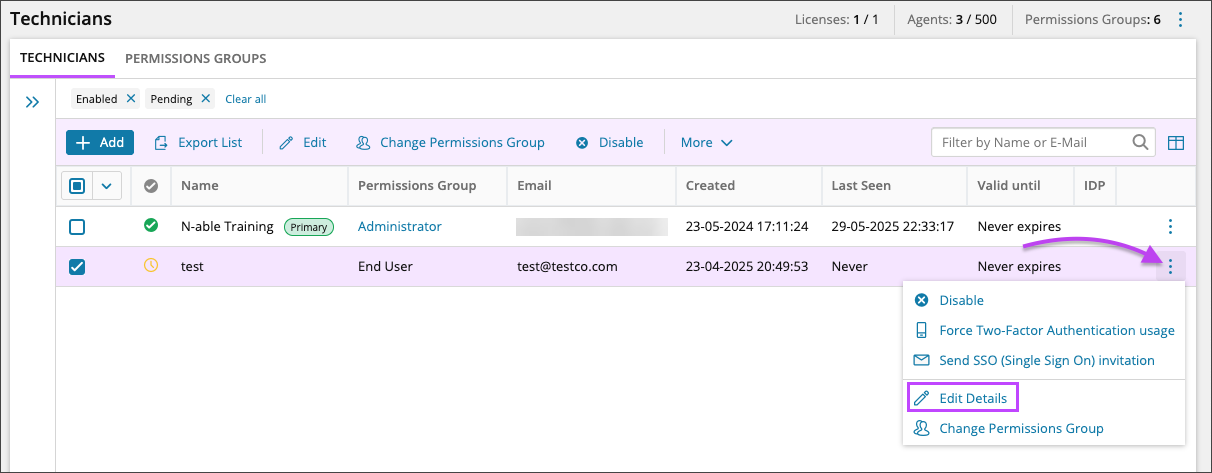Click Export List in the toolbar
The image size is (1212, 473).
click(x=198, y=143)
